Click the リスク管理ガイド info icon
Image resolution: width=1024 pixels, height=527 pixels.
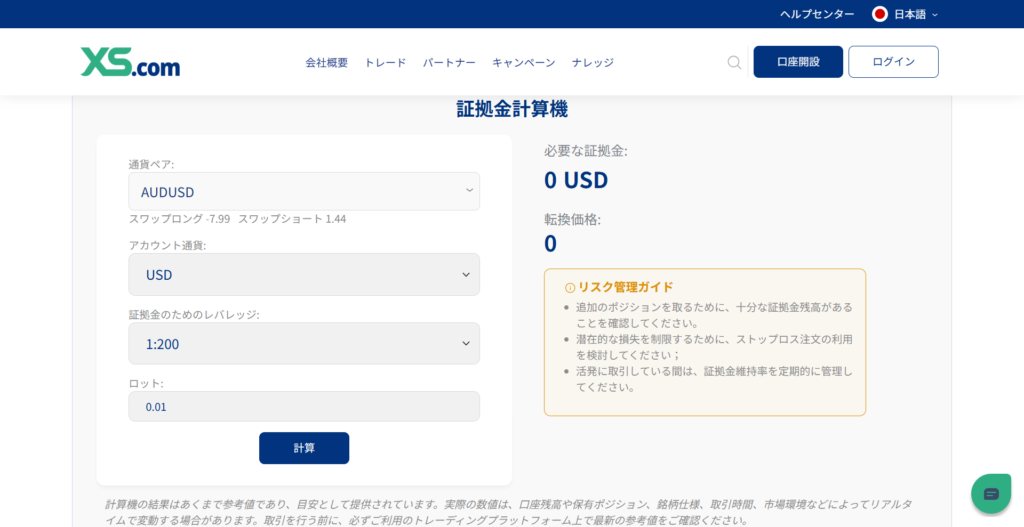tap(569, 287)
